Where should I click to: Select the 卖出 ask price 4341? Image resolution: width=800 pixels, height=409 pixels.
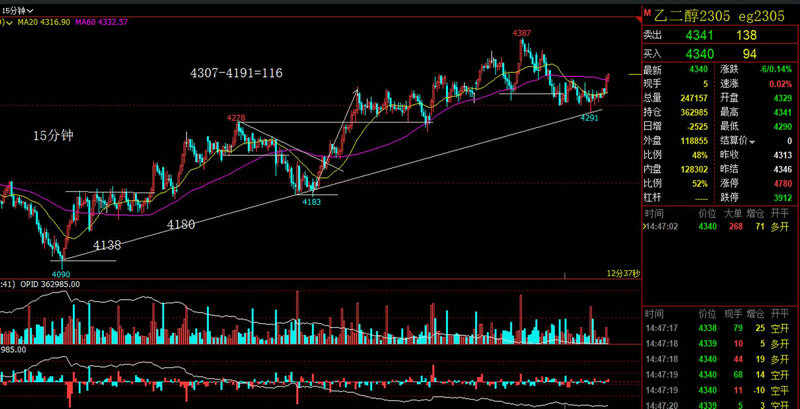coord(695,35)
